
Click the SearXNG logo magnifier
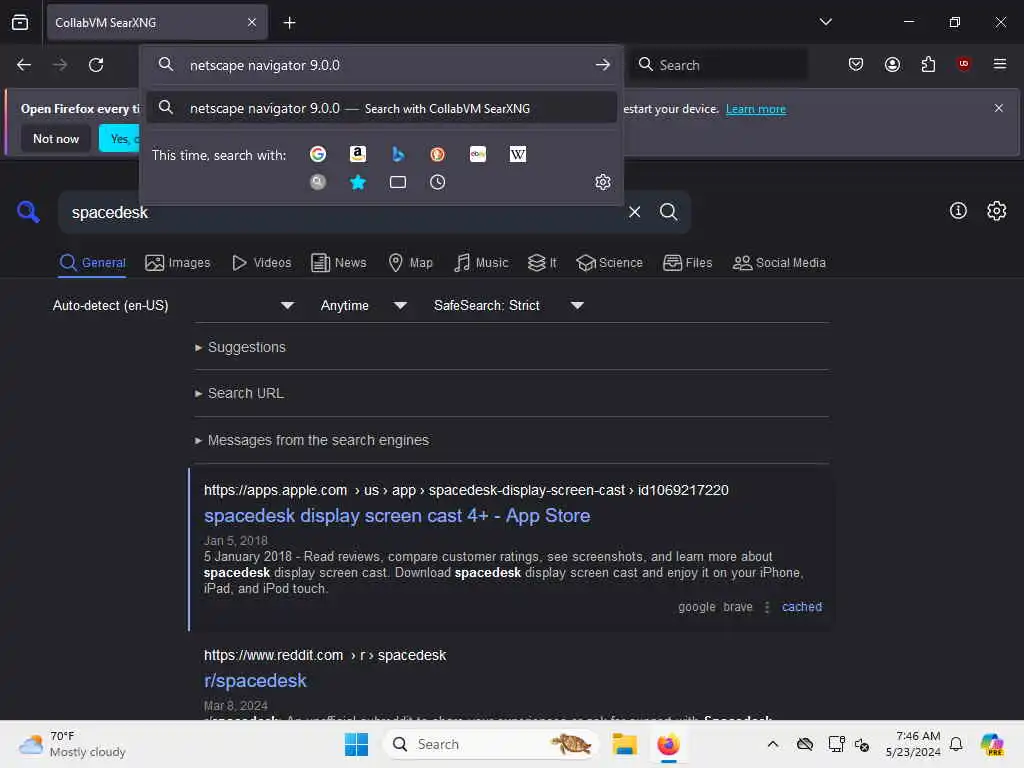tap(28, 212)
